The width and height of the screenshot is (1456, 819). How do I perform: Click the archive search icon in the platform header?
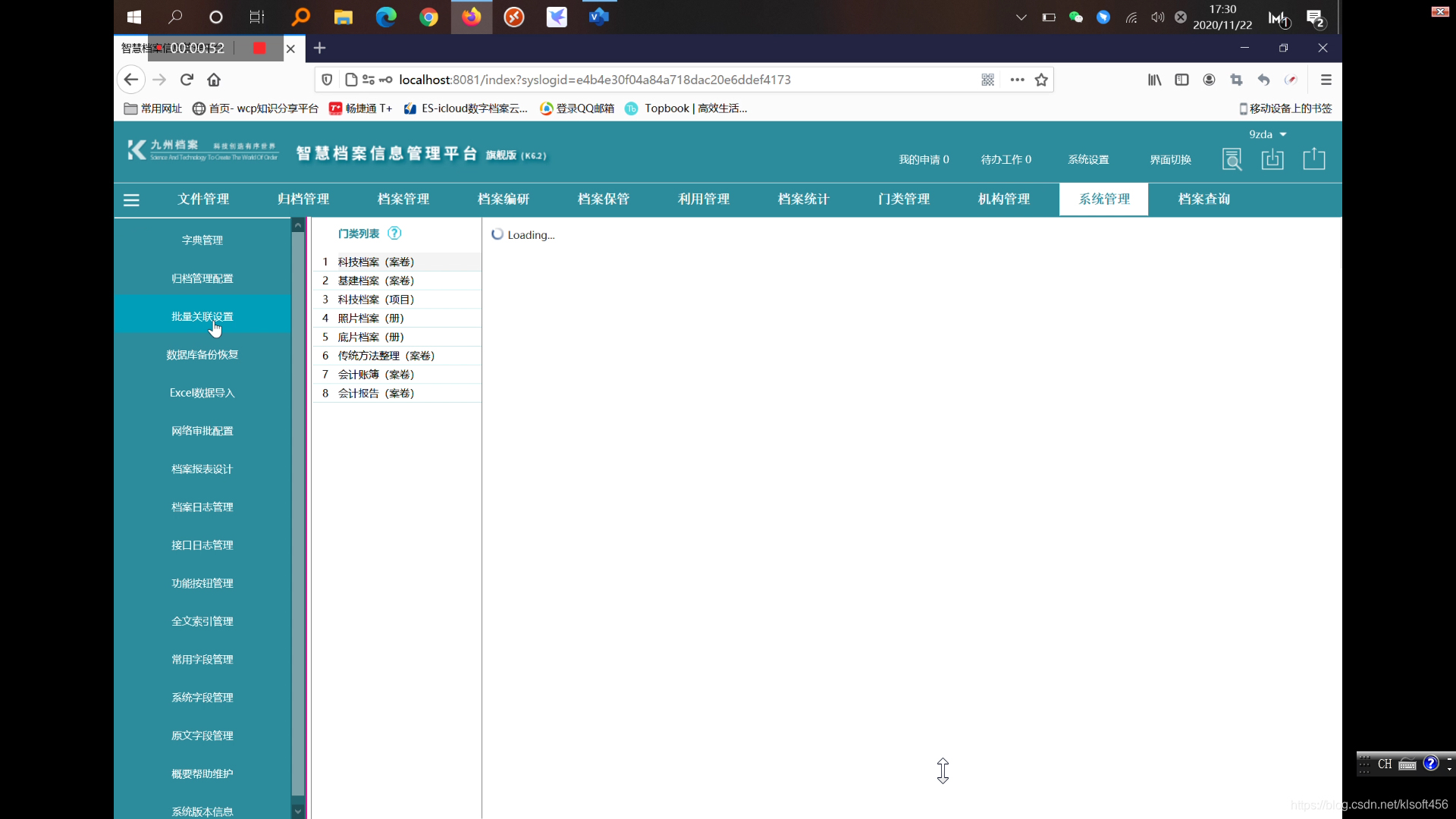pos(1232,159)
